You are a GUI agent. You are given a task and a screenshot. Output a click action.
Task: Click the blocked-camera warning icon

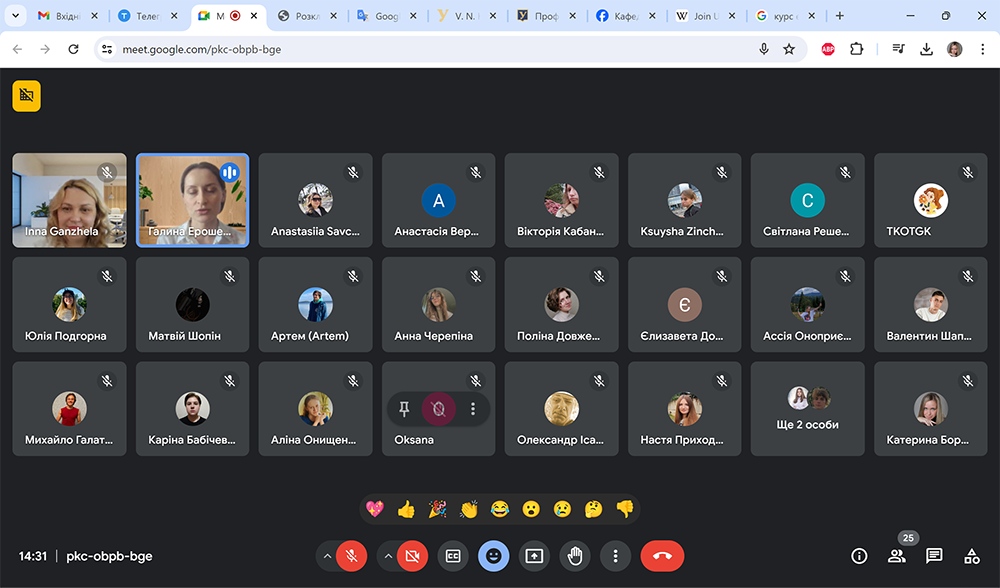click(26, 96)
